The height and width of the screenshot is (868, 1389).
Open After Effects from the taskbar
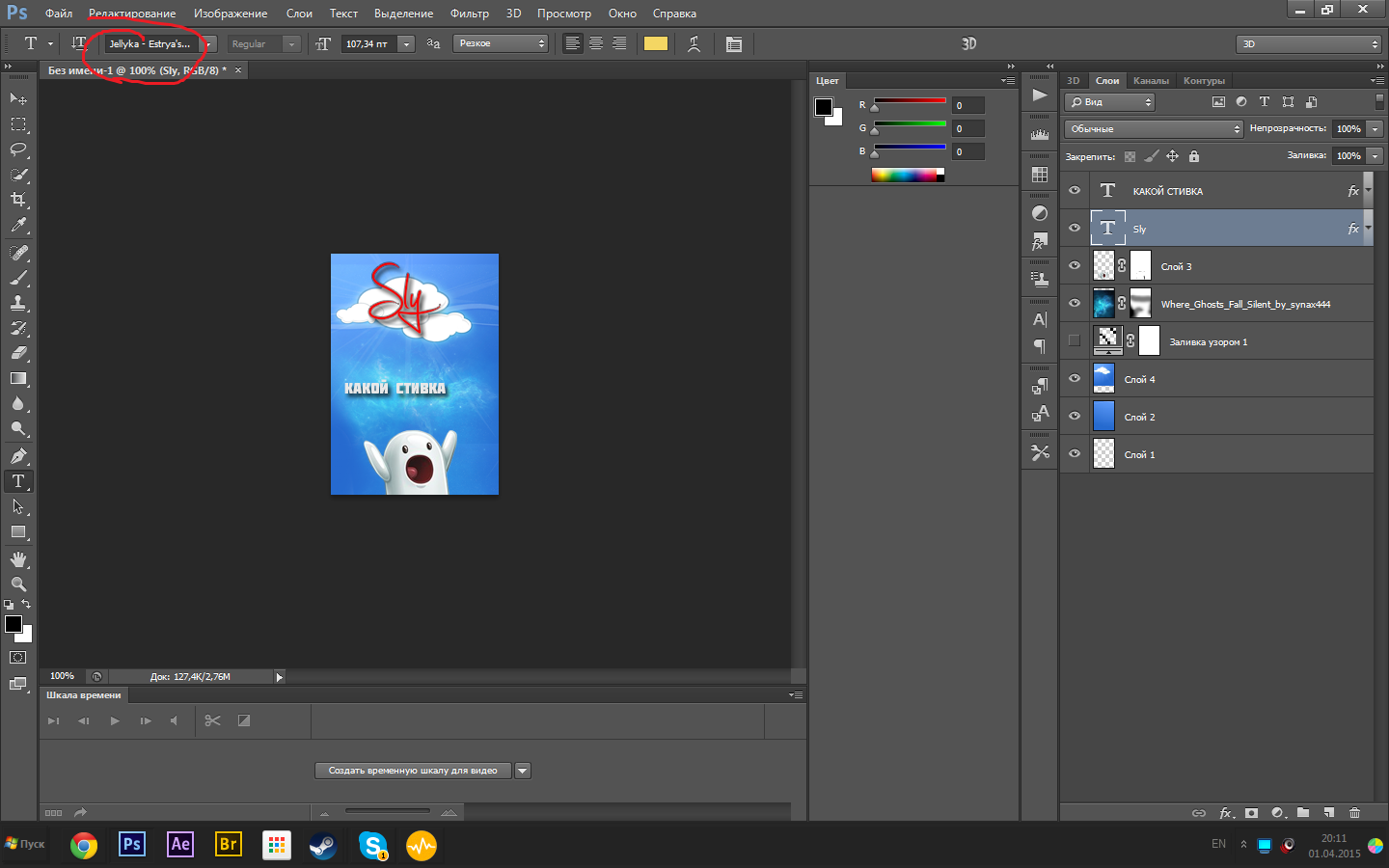click(180, 845)
